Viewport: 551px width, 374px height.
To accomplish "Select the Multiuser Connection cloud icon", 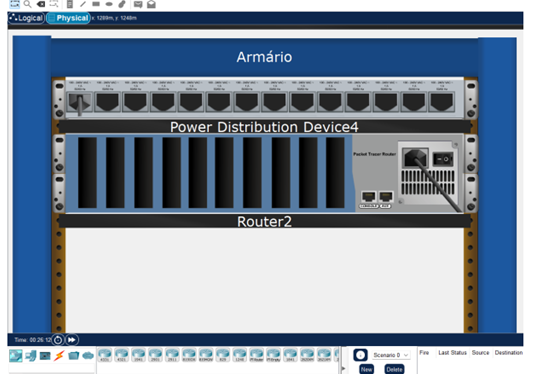I will click(88, 356).
